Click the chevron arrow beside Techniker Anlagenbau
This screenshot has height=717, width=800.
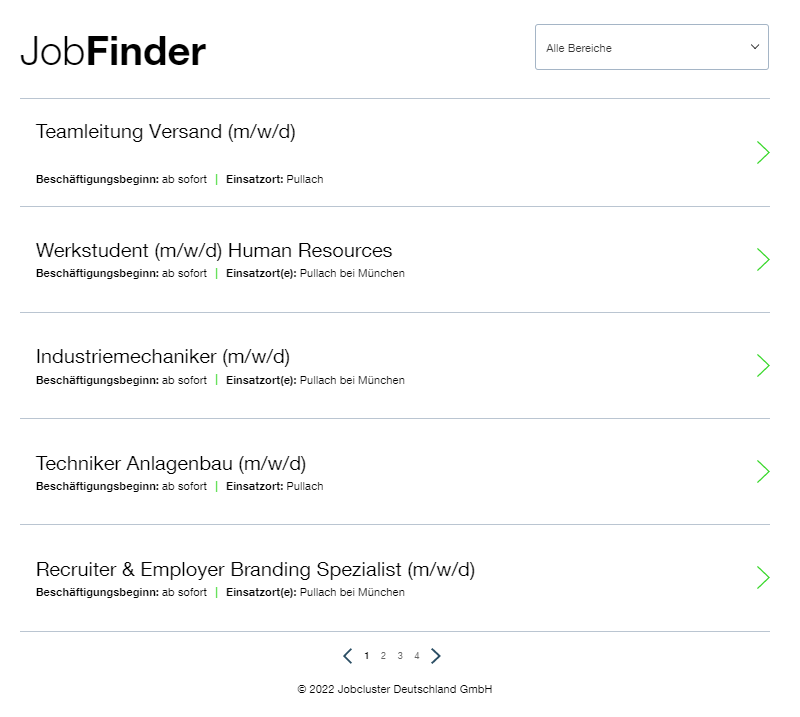coord(763,472)
